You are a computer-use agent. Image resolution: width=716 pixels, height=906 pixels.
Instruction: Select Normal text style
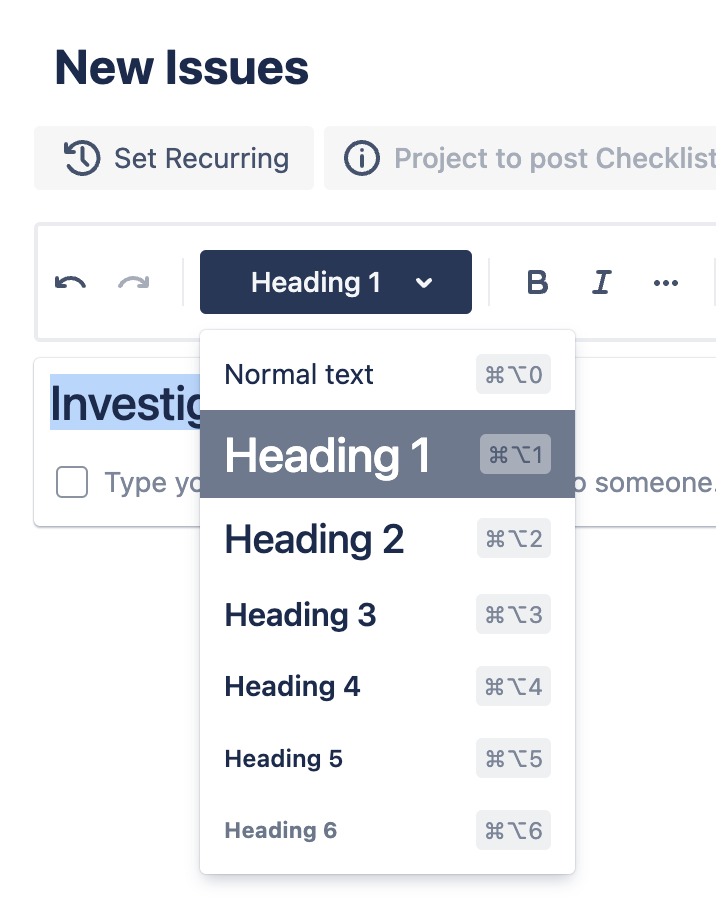pyautogui.click(x=299, y=375)
